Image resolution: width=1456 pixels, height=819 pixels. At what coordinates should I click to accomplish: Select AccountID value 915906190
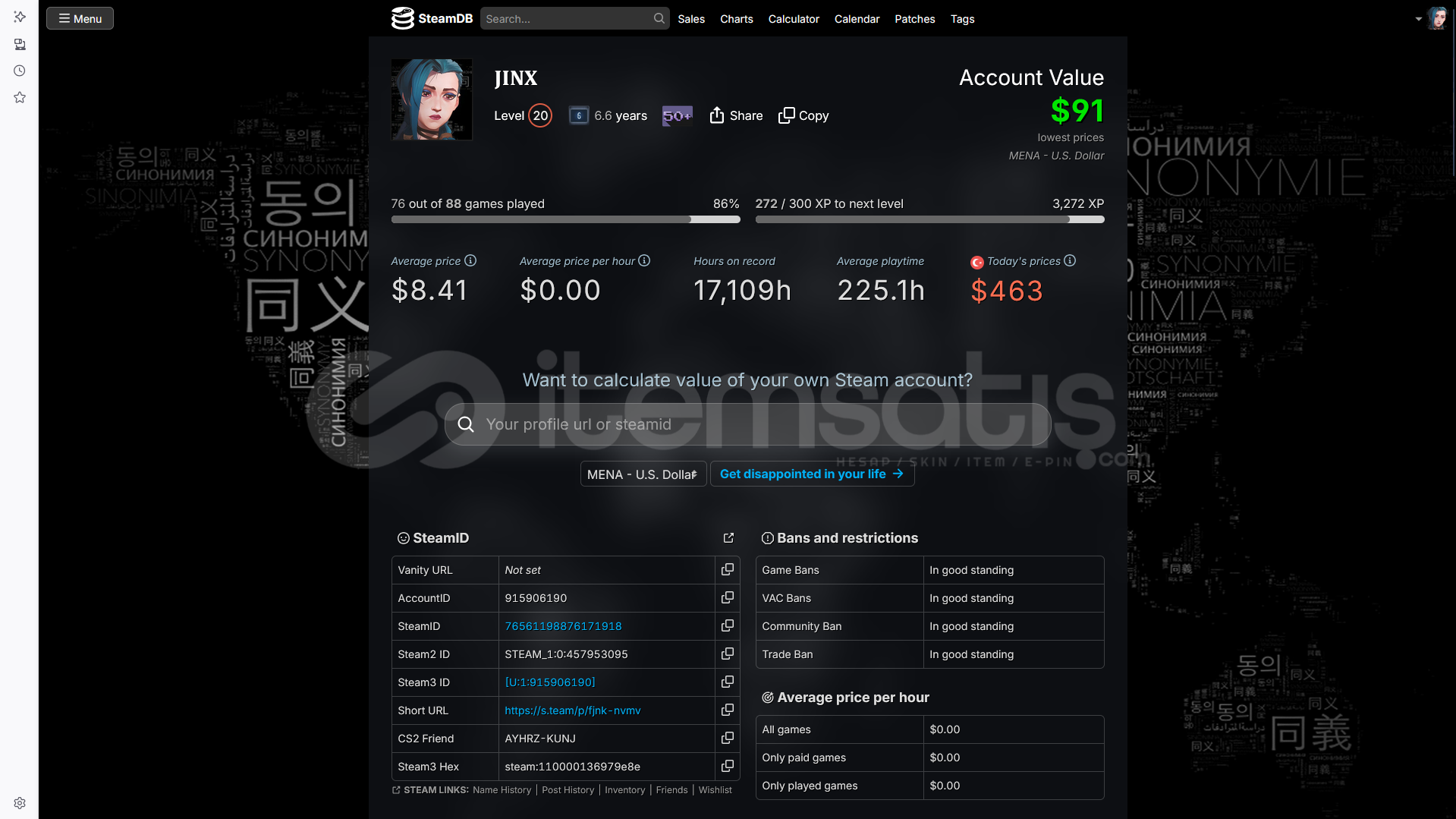[x=536, y=598]
